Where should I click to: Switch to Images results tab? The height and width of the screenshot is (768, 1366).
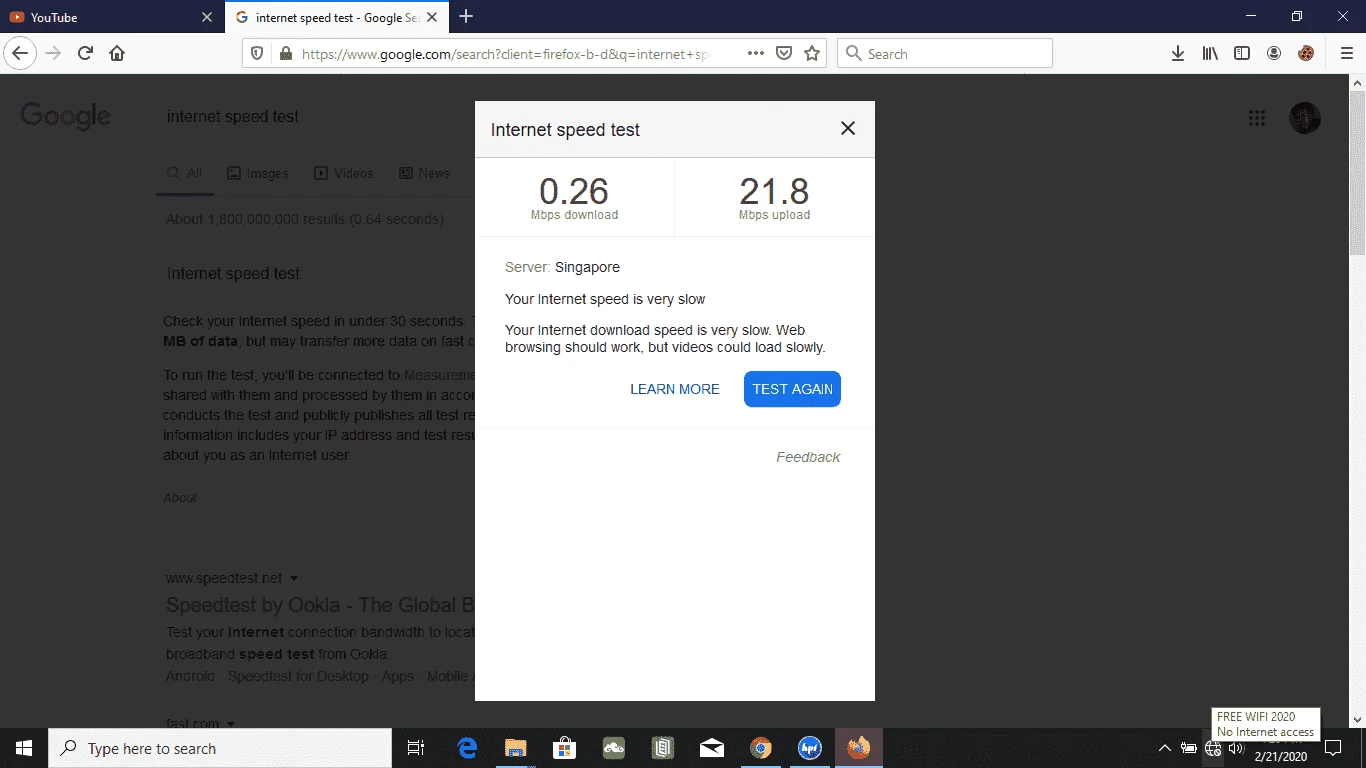[258, 173]
